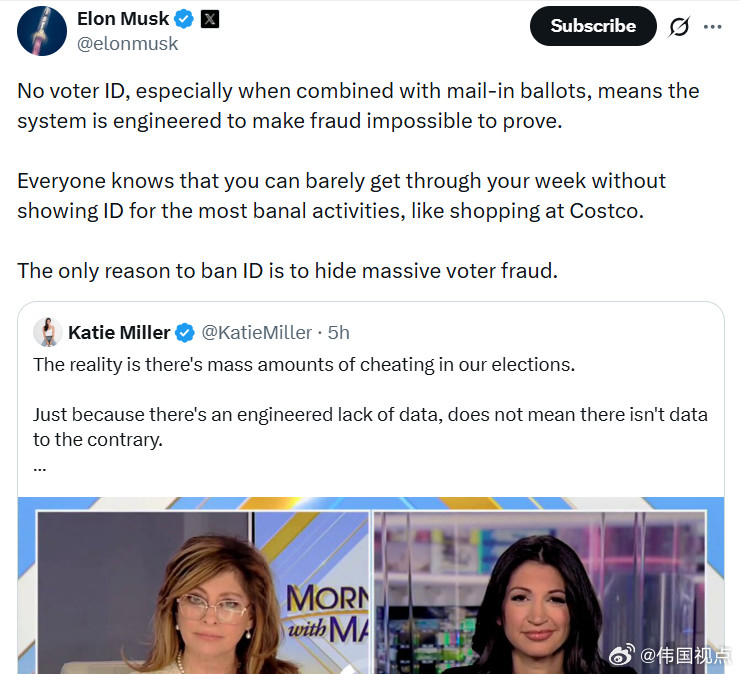Click the X affiliation badge next to Elon Musk
Image resolution: width=740 pixels, height=674 pixels.
pyautogui.click(x=210, y=18)
